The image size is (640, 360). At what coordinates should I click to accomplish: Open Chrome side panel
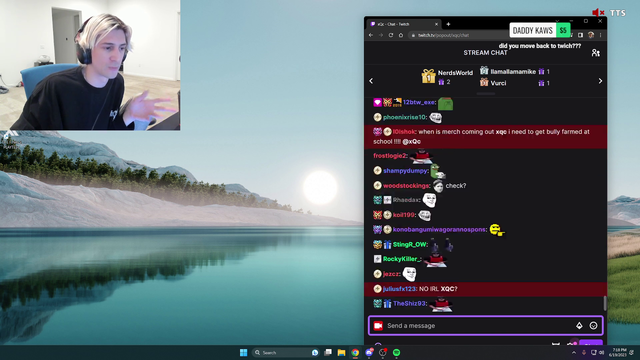coord(580,35)
